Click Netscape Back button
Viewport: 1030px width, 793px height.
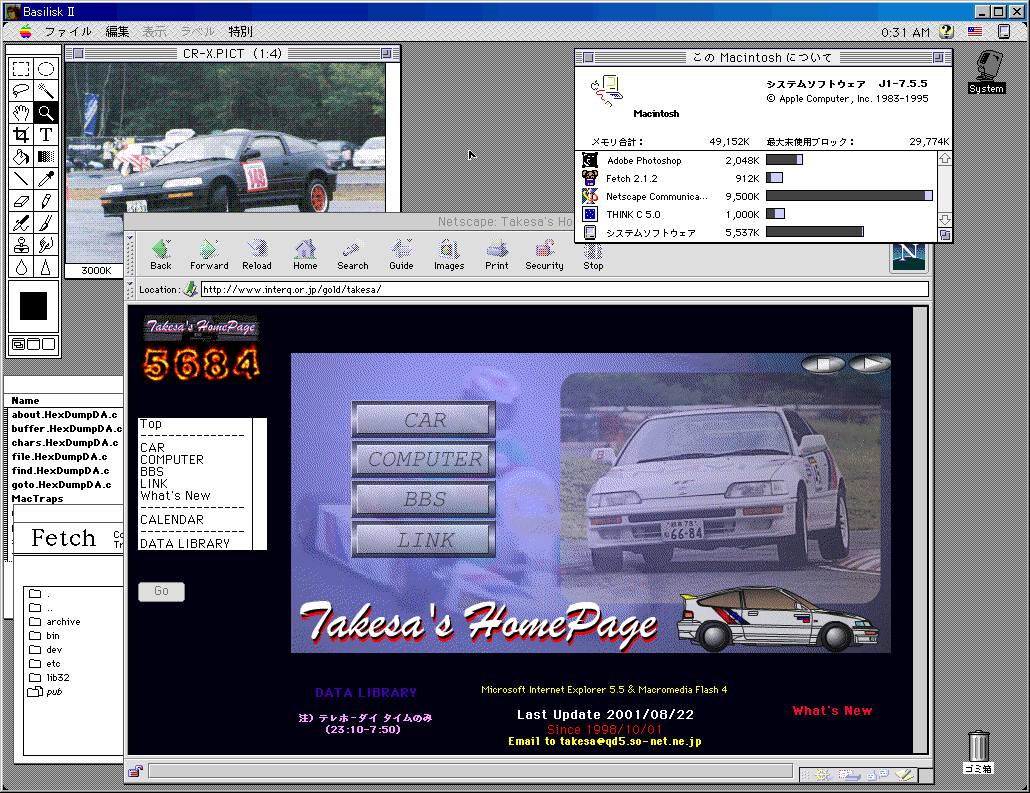161,255
